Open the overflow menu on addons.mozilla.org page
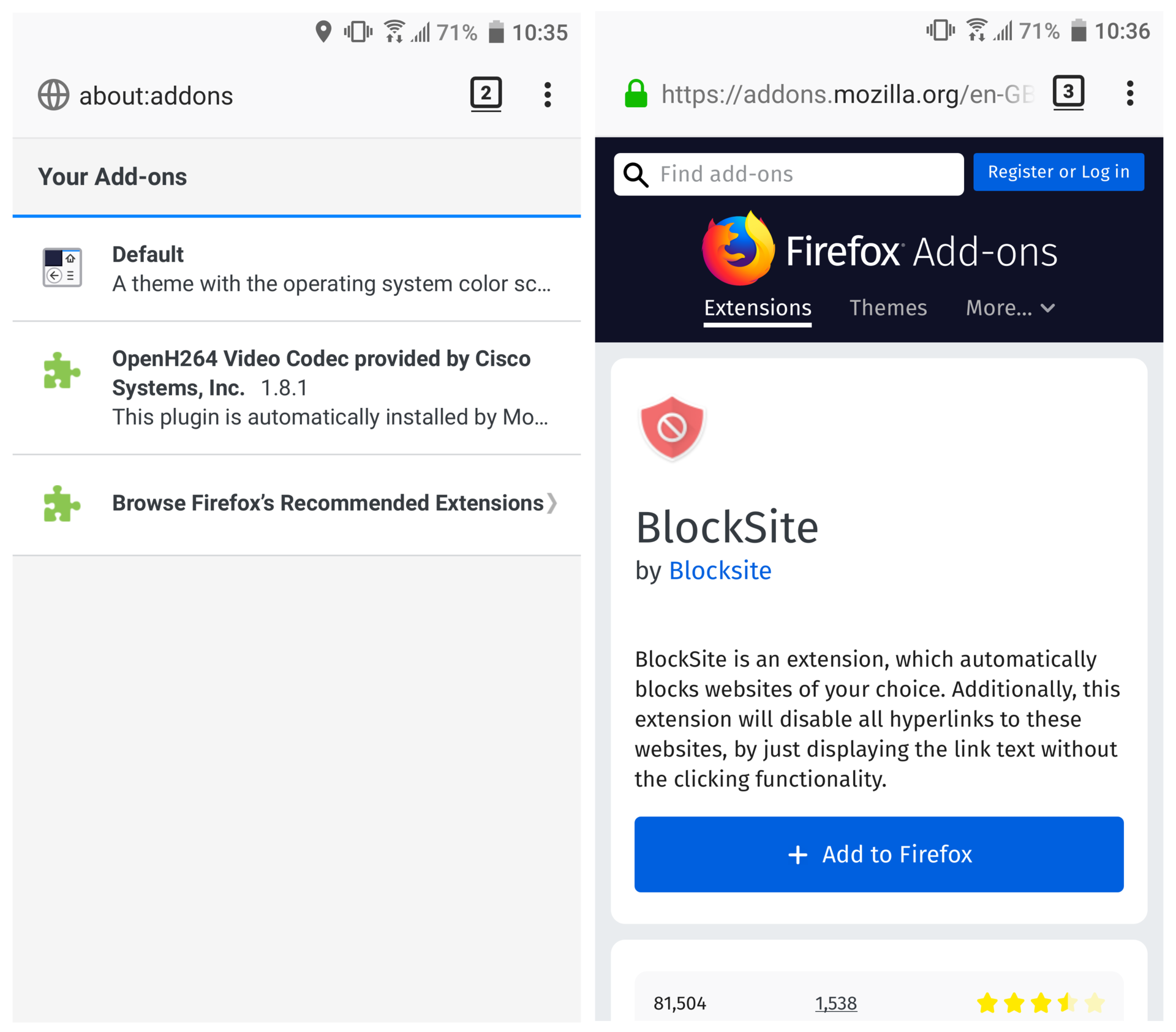 (x=1130, y=94)
